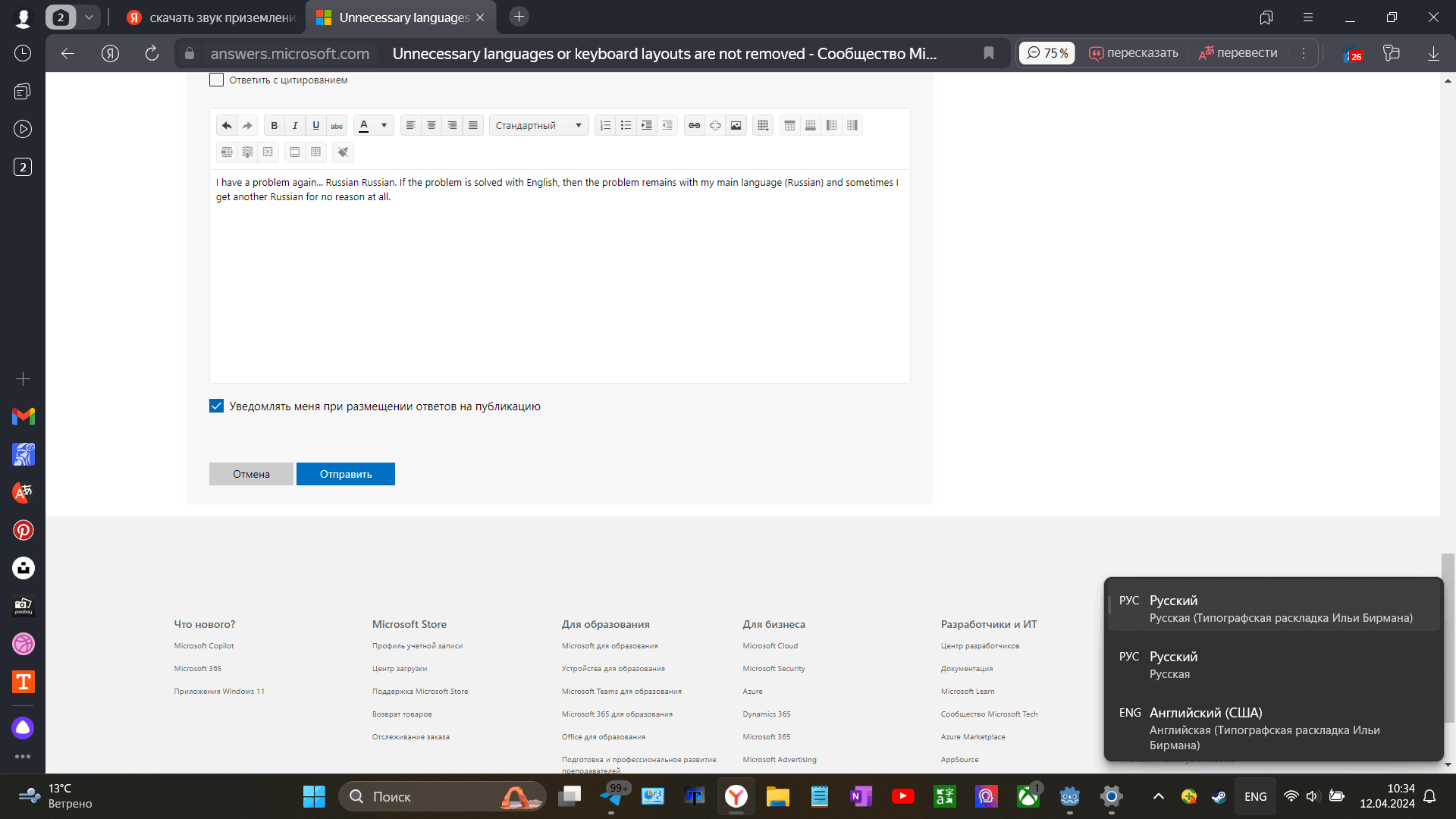
Task: Submit the reply with Отправить
Action: click(x=346, y=474)
